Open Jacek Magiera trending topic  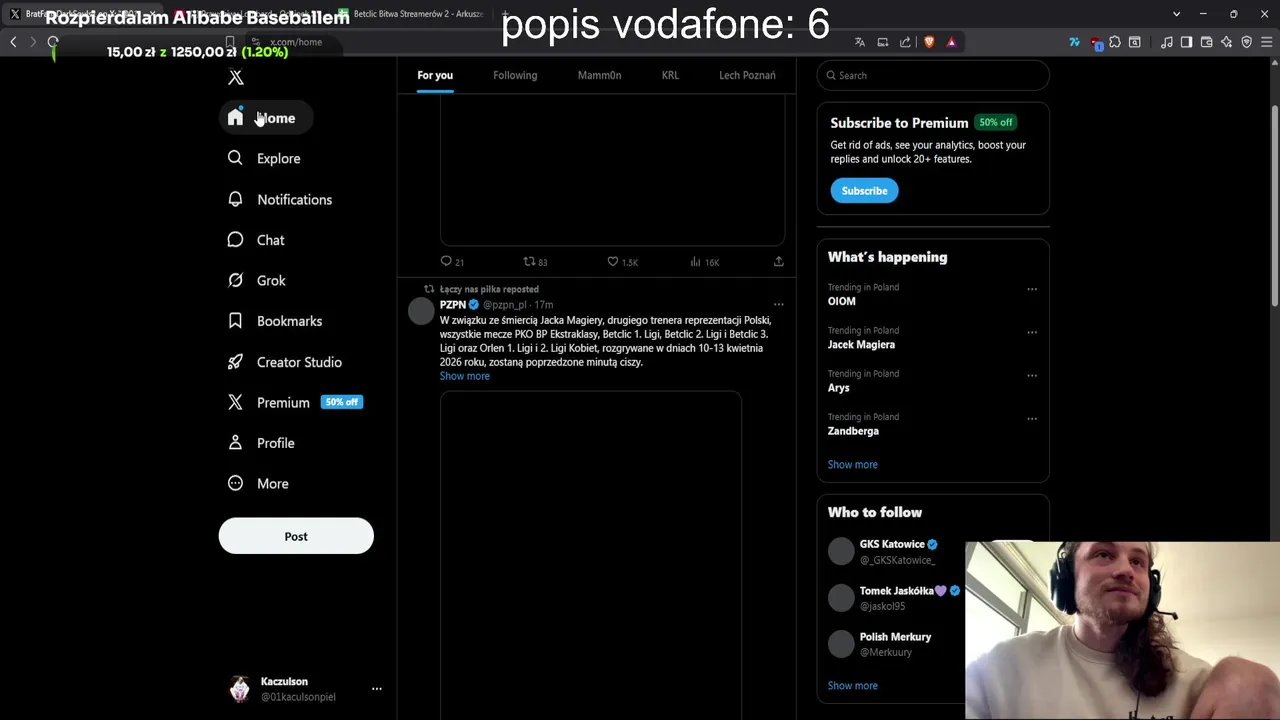(861, 344)
